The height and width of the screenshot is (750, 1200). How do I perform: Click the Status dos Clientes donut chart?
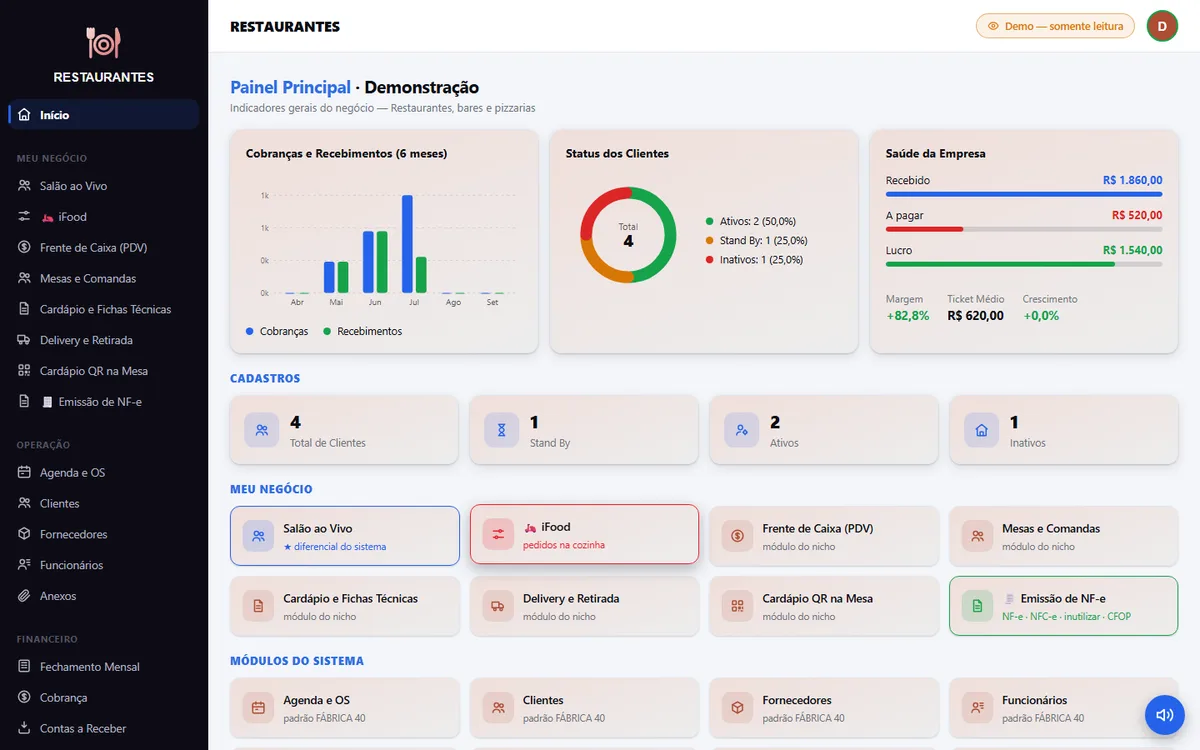tap(628, 235)
